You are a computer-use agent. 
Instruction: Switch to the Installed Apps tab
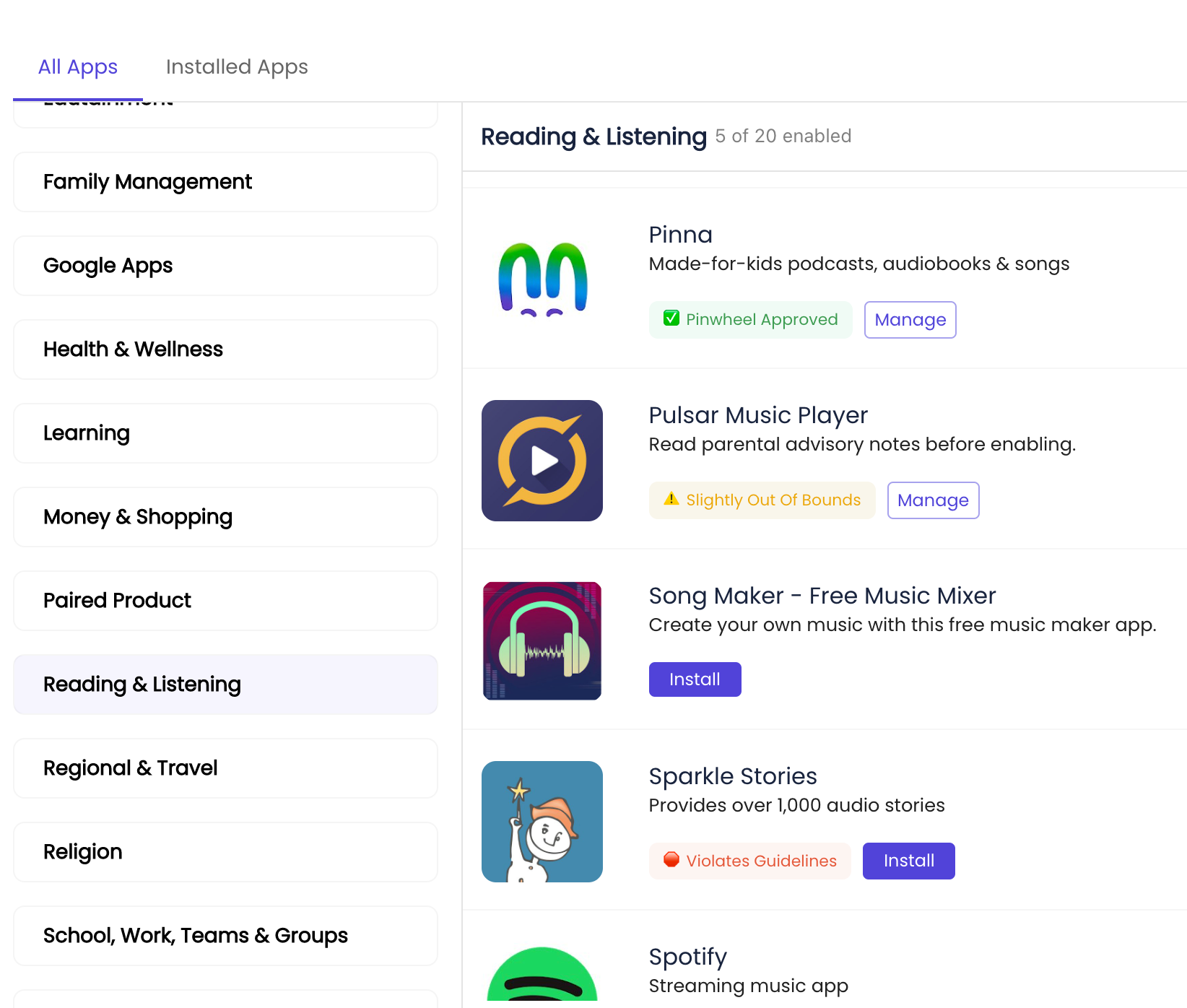(x=237, y=67)
